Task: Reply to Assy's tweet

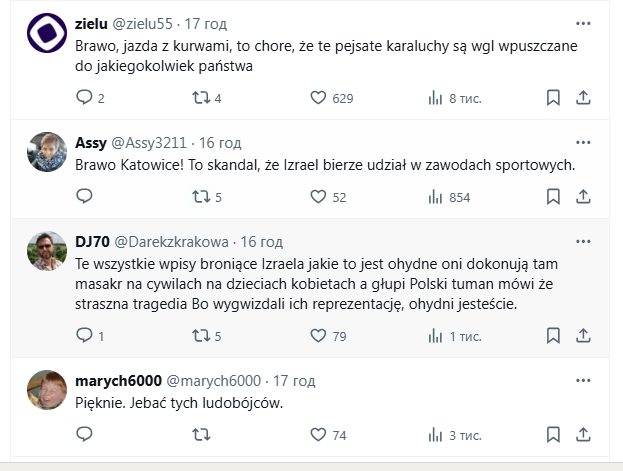Action: click(x=84, y=197)
